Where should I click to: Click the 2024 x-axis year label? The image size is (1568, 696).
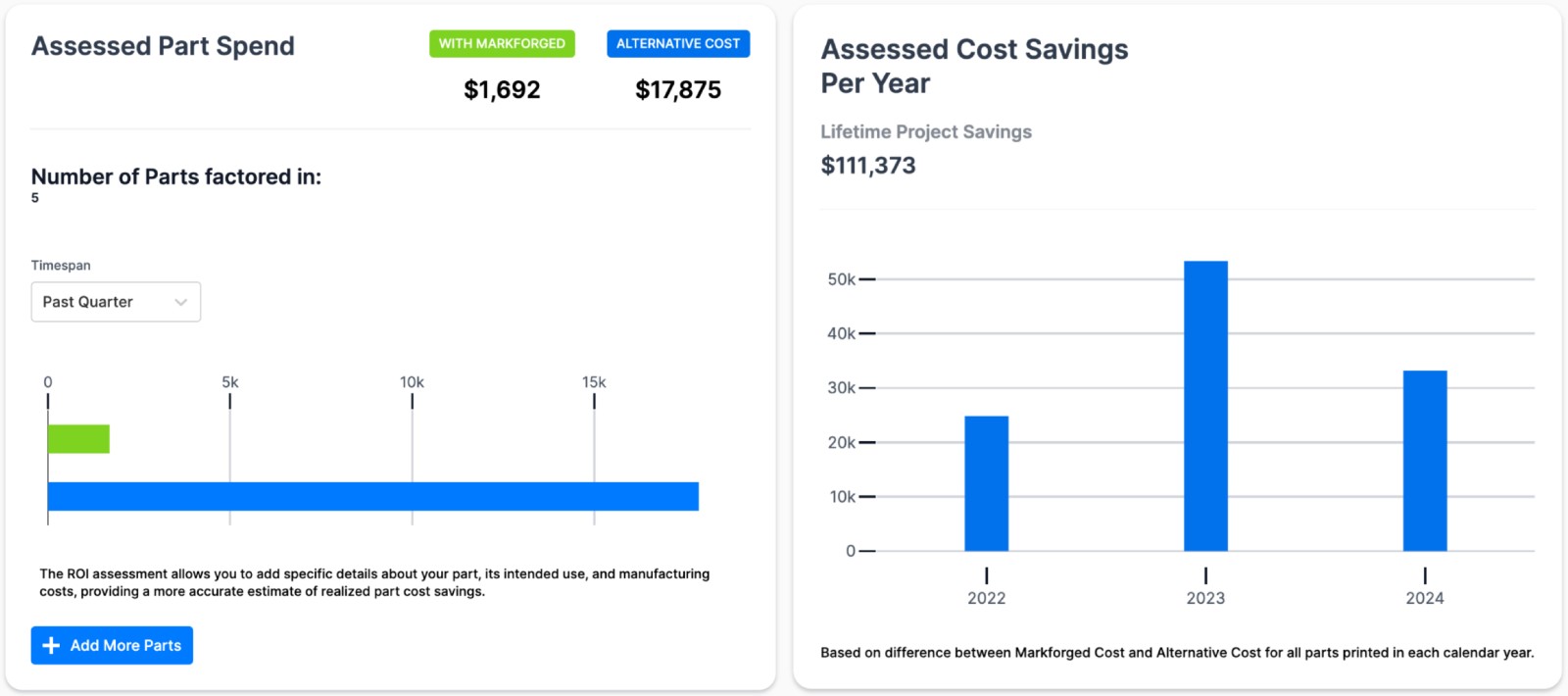[1425, 598]
